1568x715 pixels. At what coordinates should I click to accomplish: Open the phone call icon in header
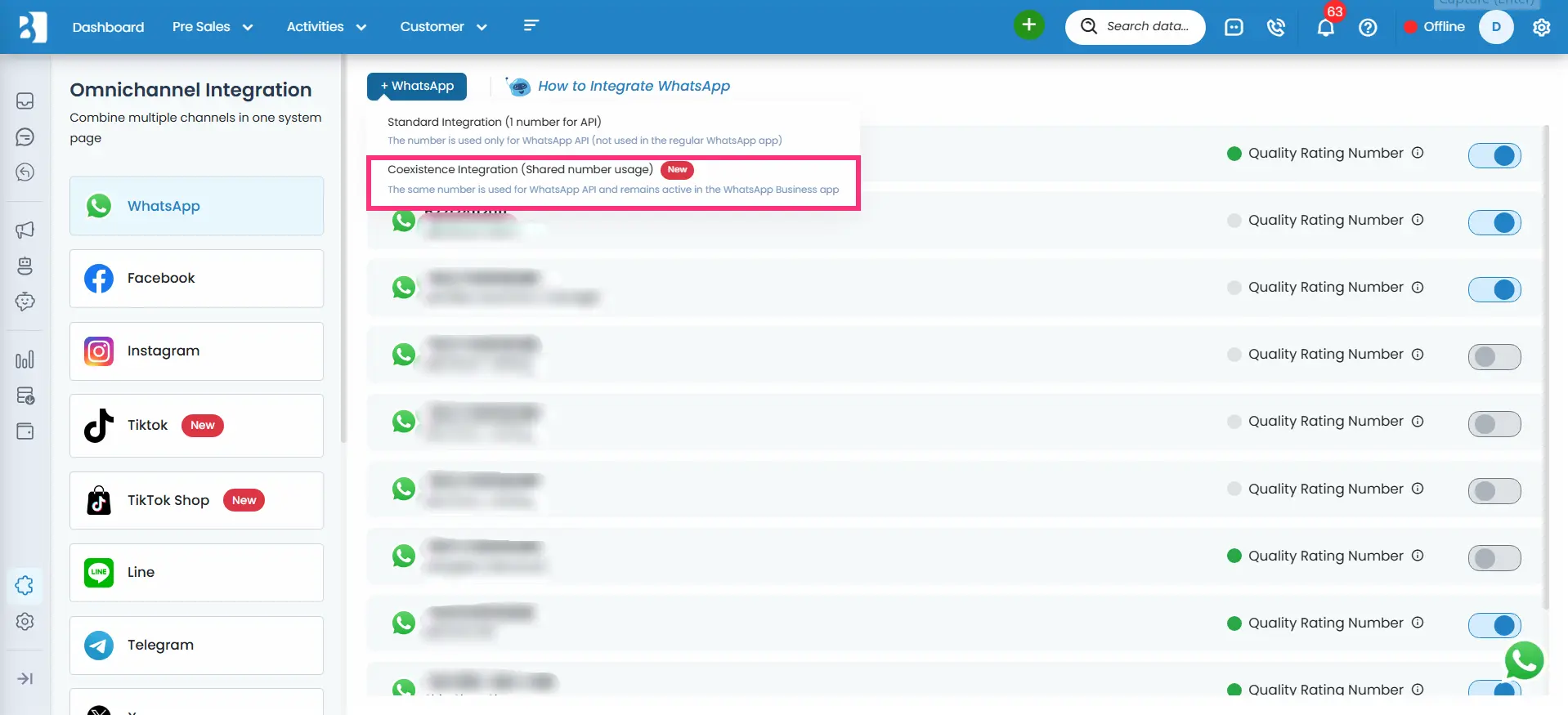(x=1275, y=27)
